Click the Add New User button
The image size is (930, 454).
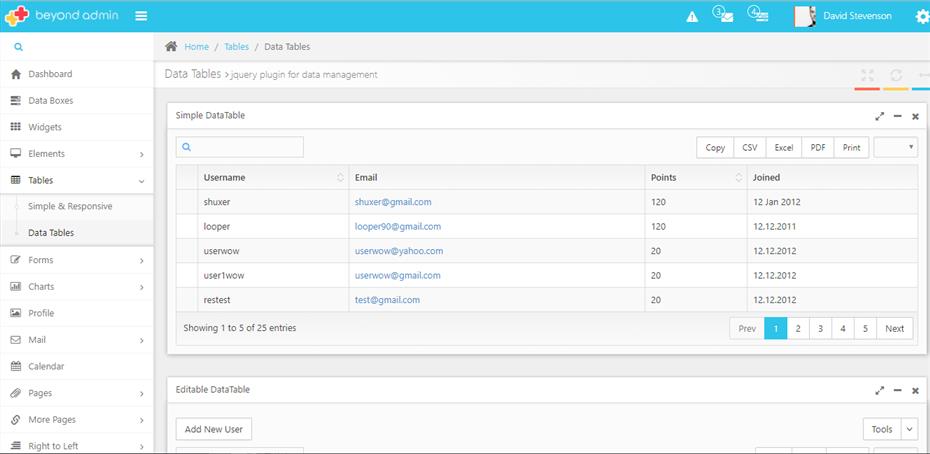tap(214, 429)
